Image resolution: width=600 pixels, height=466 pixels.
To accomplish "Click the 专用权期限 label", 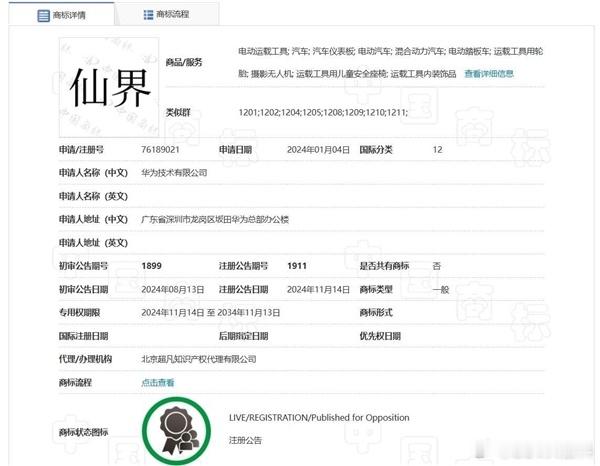I will click(x=79, y=313).
